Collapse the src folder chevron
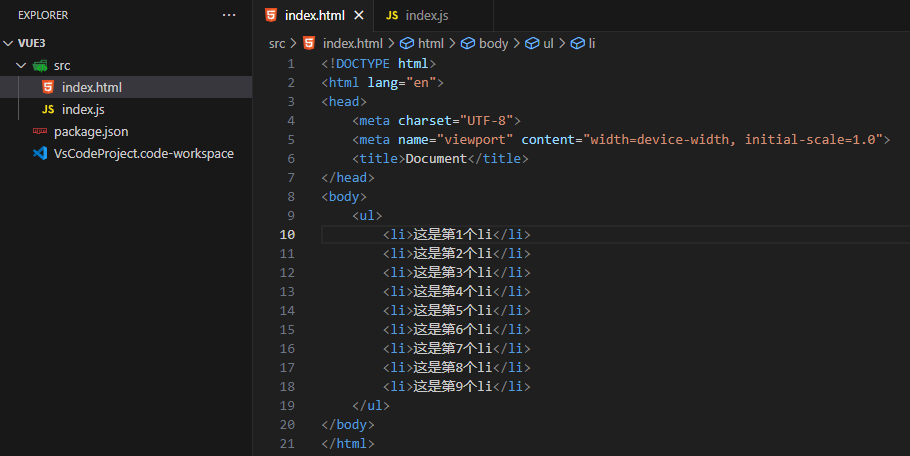The height and width of the screenshot is (456, 910). click(x=21, y=66)
